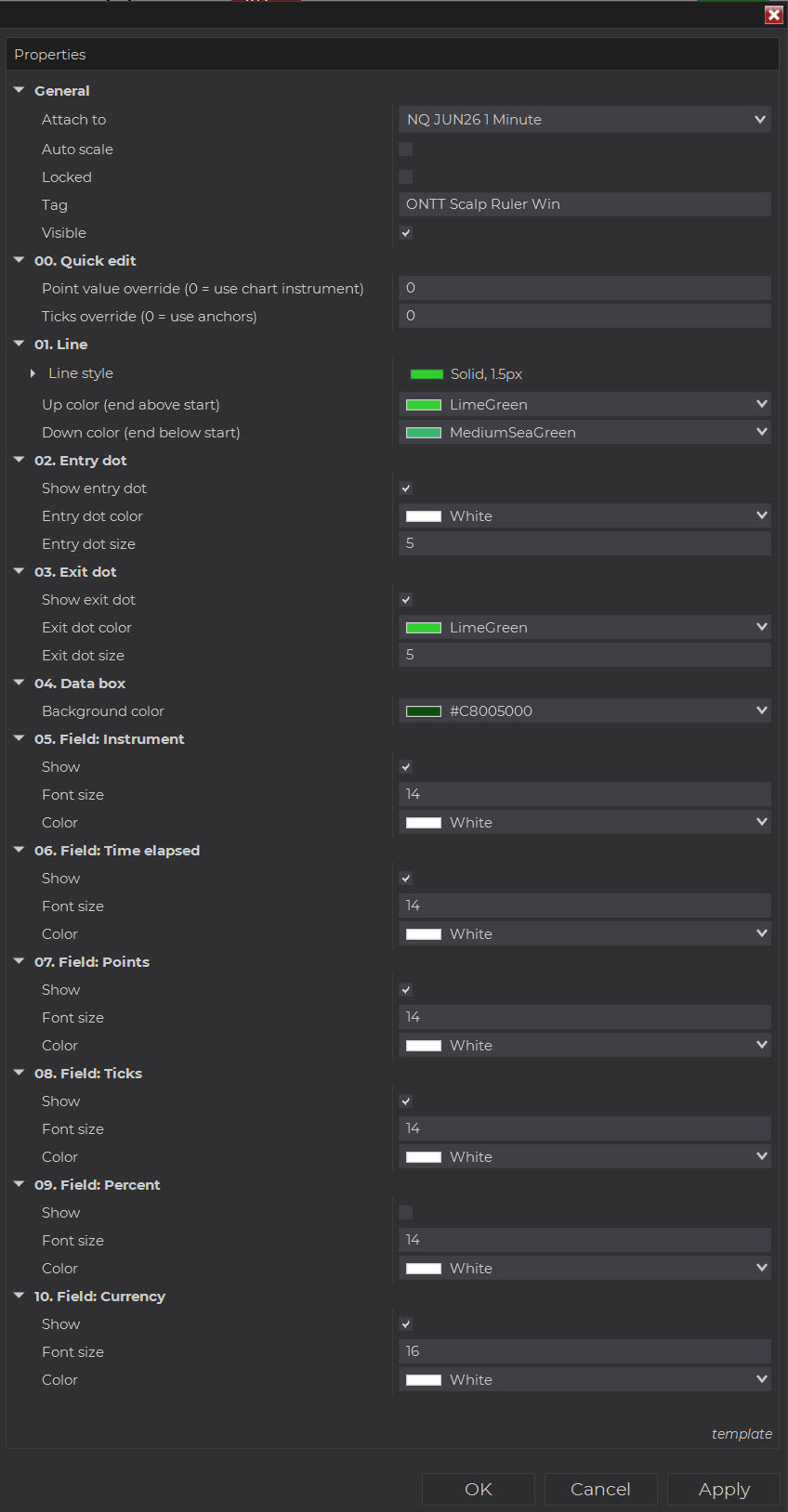Click the Apply button

(724, 1489)
